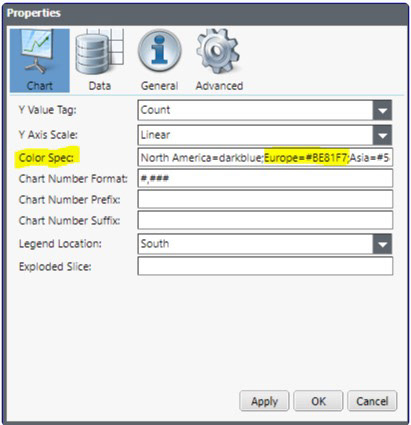Confirm with the OK button
This screenshot has width=411, height=425.
(x=318, y=401)
